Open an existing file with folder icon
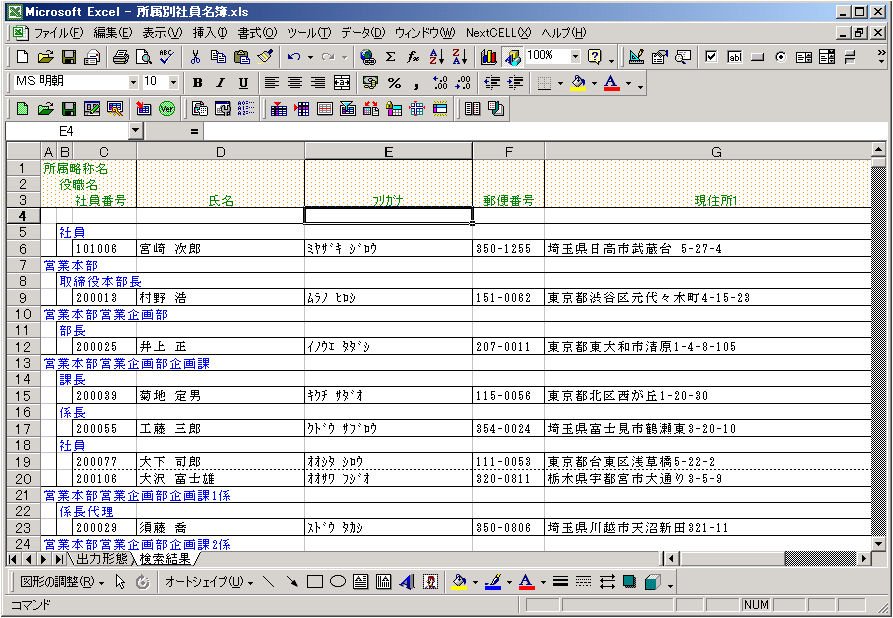Screen dimensions: 893x618 point(46,56)
